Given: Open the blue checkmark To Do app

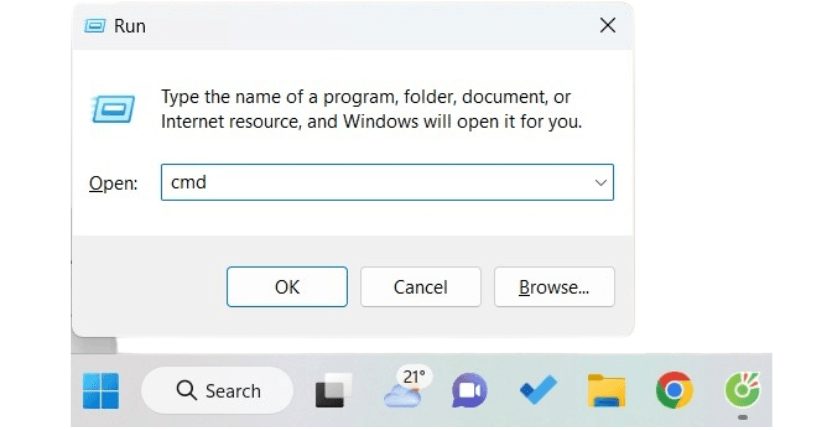Looking at the screenshot, I should point(538,390).
